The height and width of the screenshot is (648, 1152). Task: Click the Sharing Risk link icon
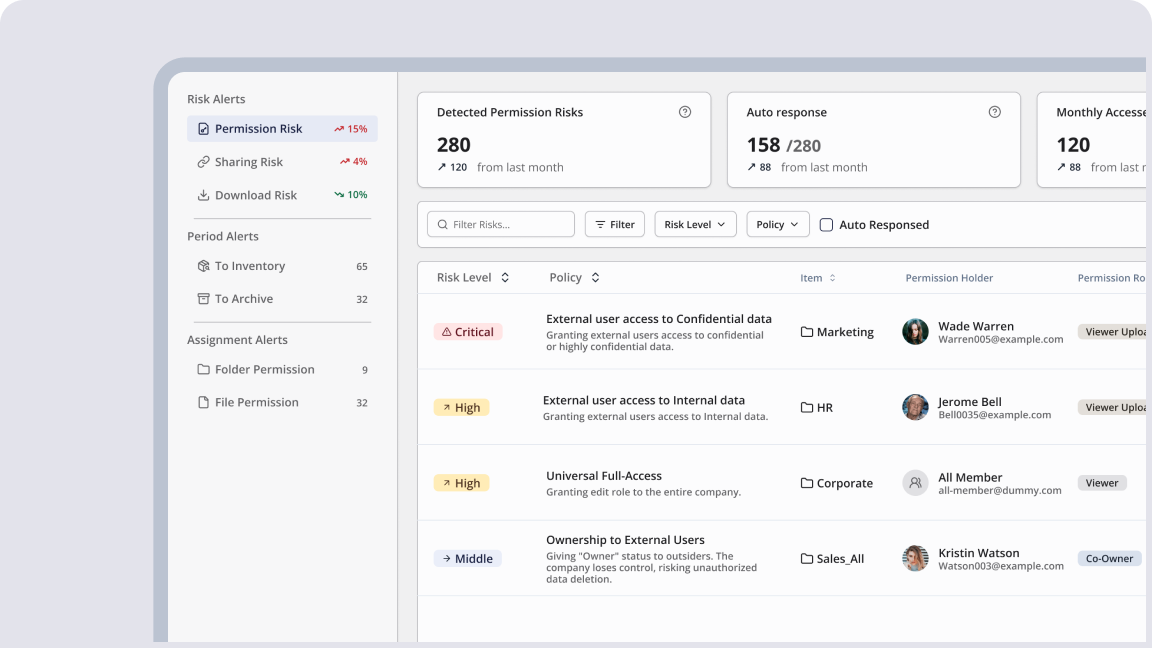click(x=204, y=162)
